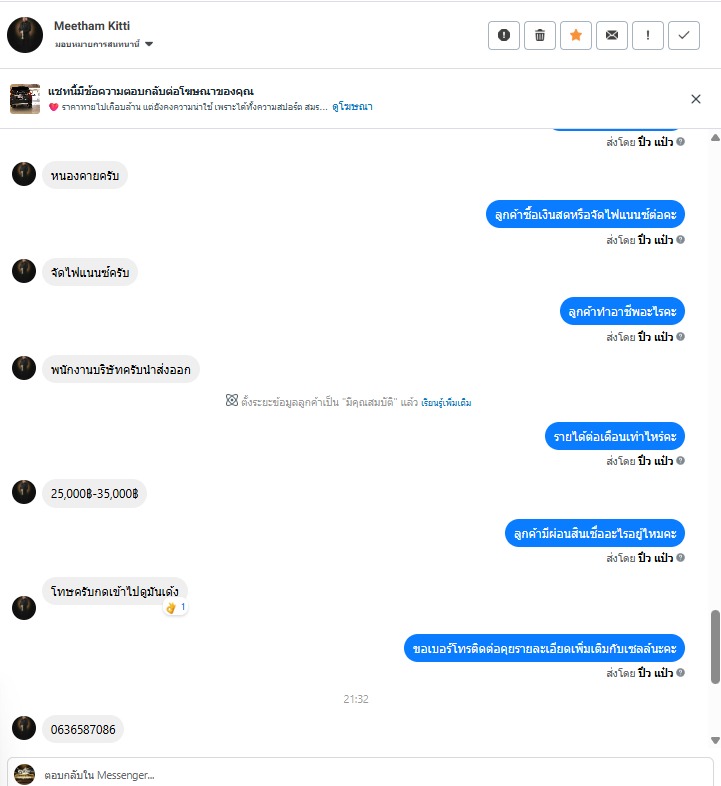Click the chat scrollbar thumb
Viewport: 721px width, 786px height.
point(715,647)
